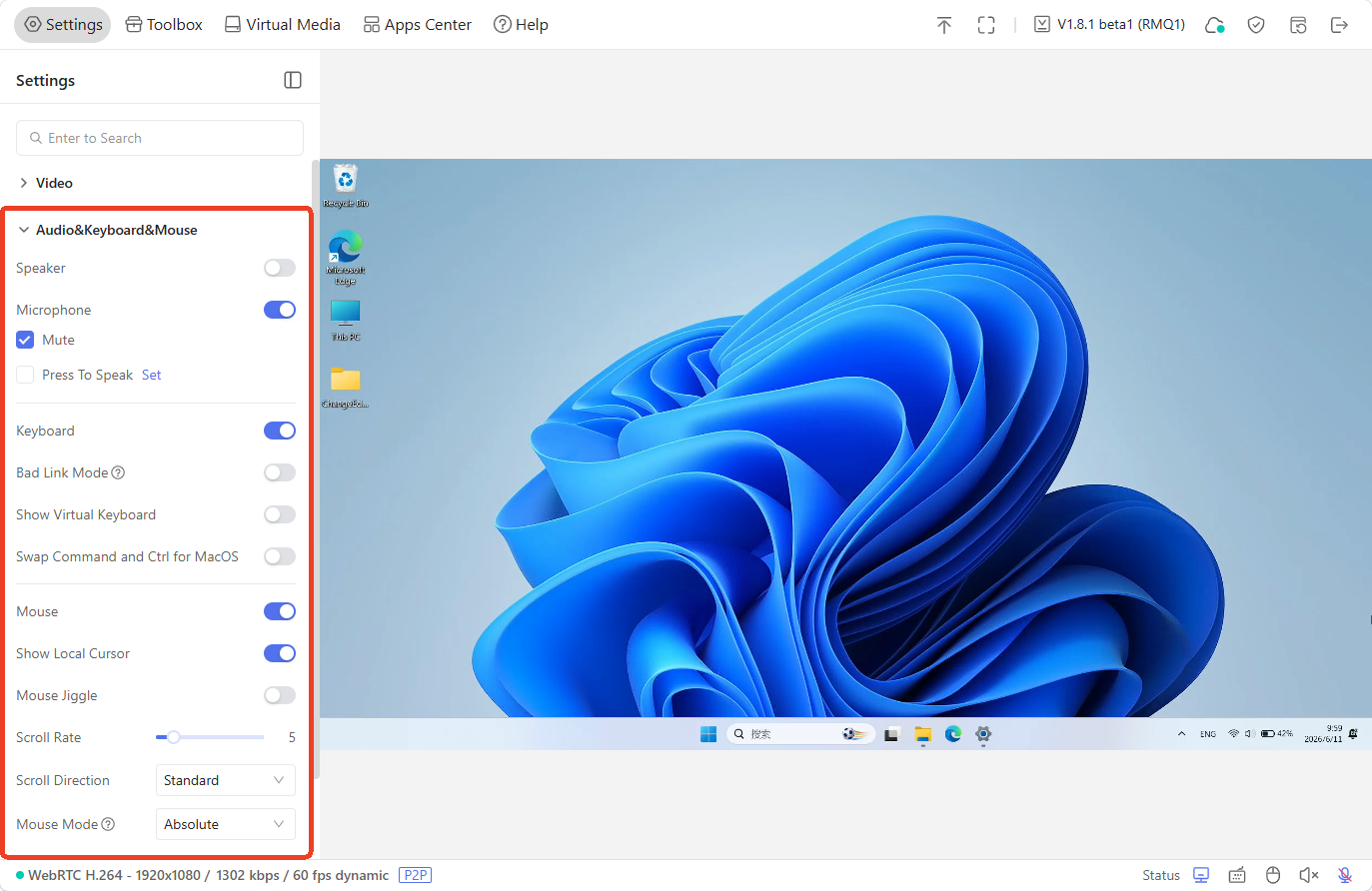Click the Bad Link Mode help icon
The width and height of the screenshot is (1372, 891).
coord(118,472)
